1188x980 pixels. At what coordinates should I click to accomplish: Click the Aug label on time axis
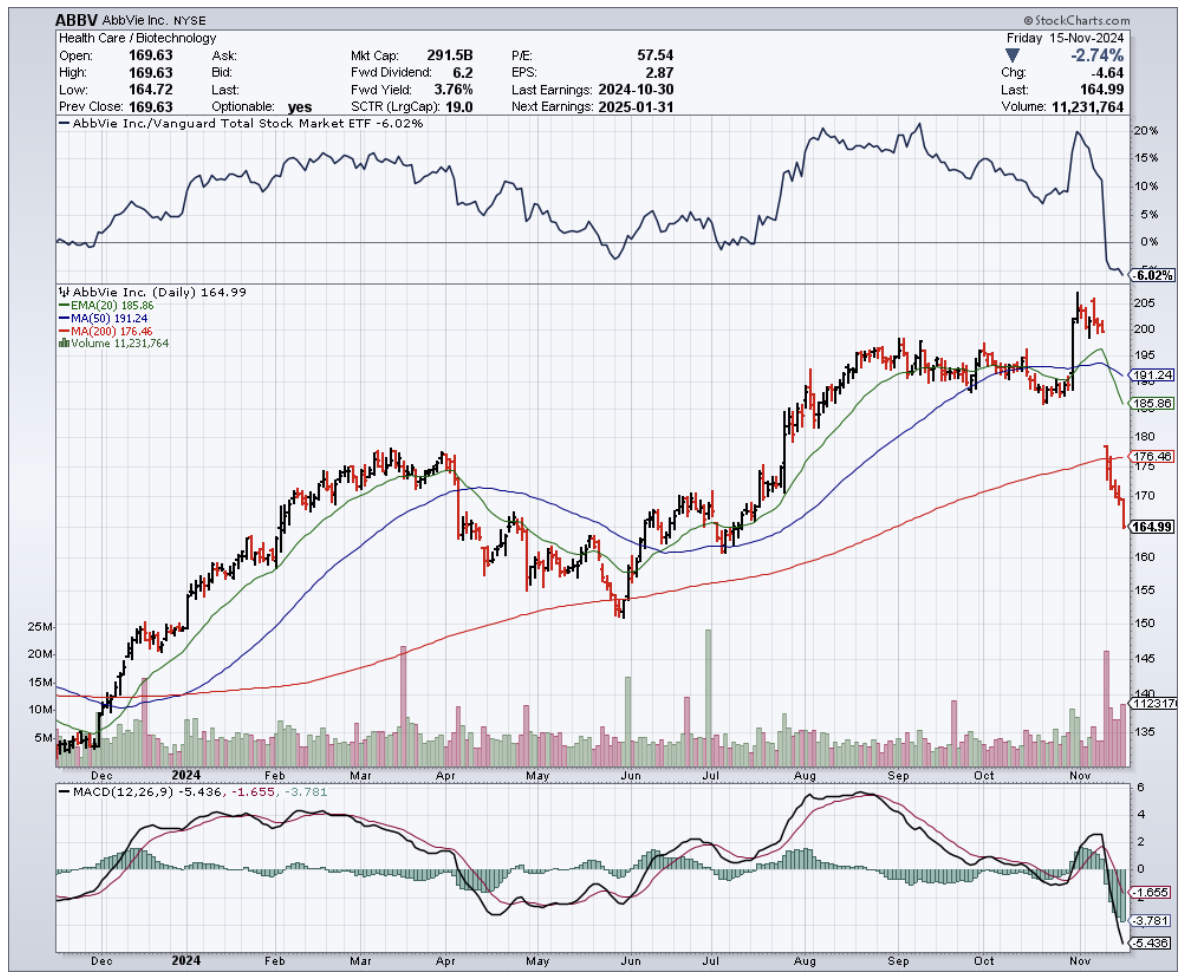pos(805,774)
